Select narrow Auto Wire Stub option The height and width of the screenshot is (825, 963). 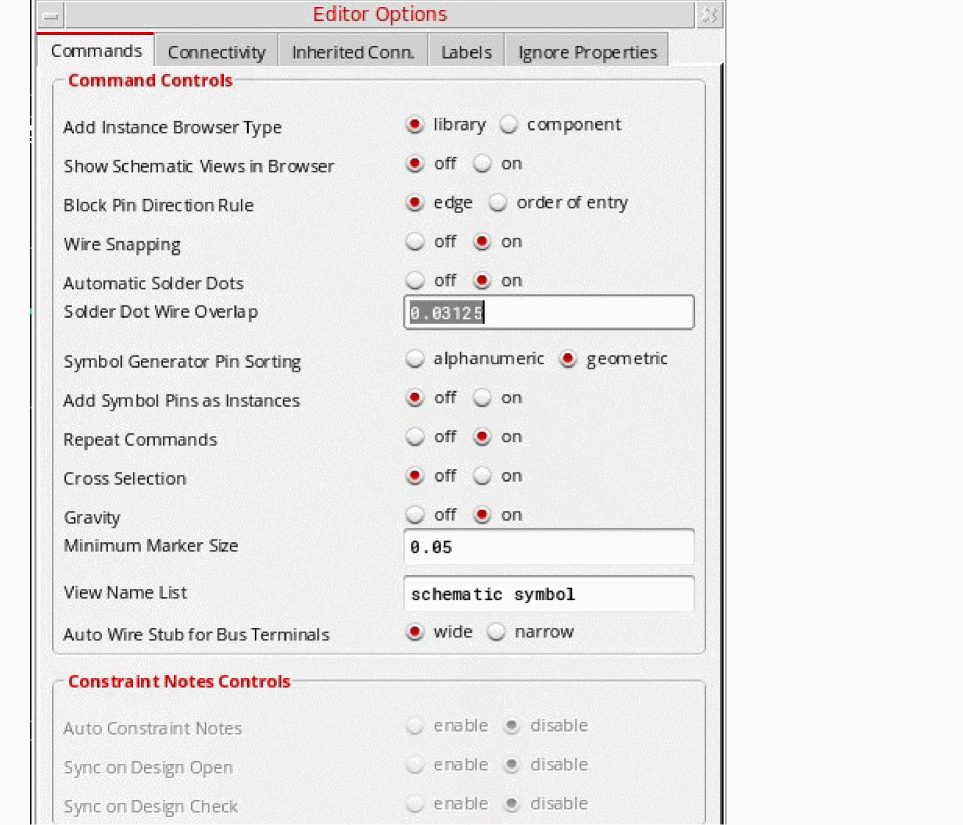pyautogui.click(x=497, y=632)
